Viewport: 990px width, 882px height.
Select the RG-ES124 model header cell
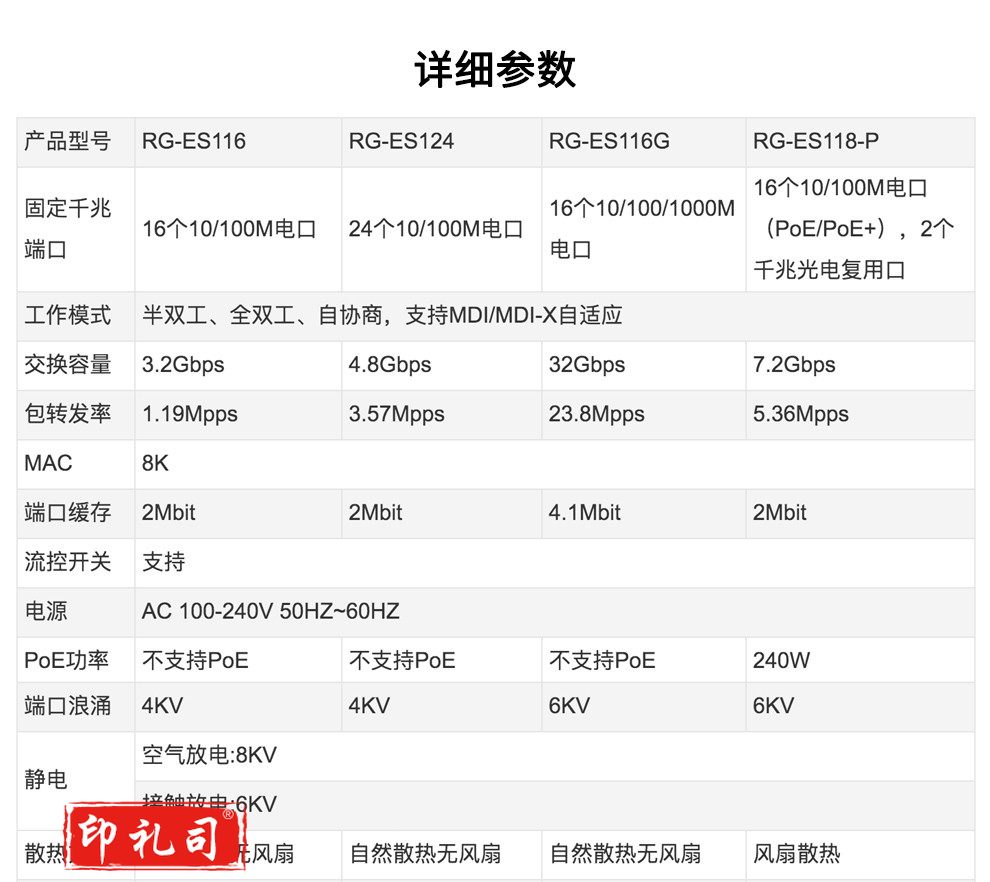point(401,142)
